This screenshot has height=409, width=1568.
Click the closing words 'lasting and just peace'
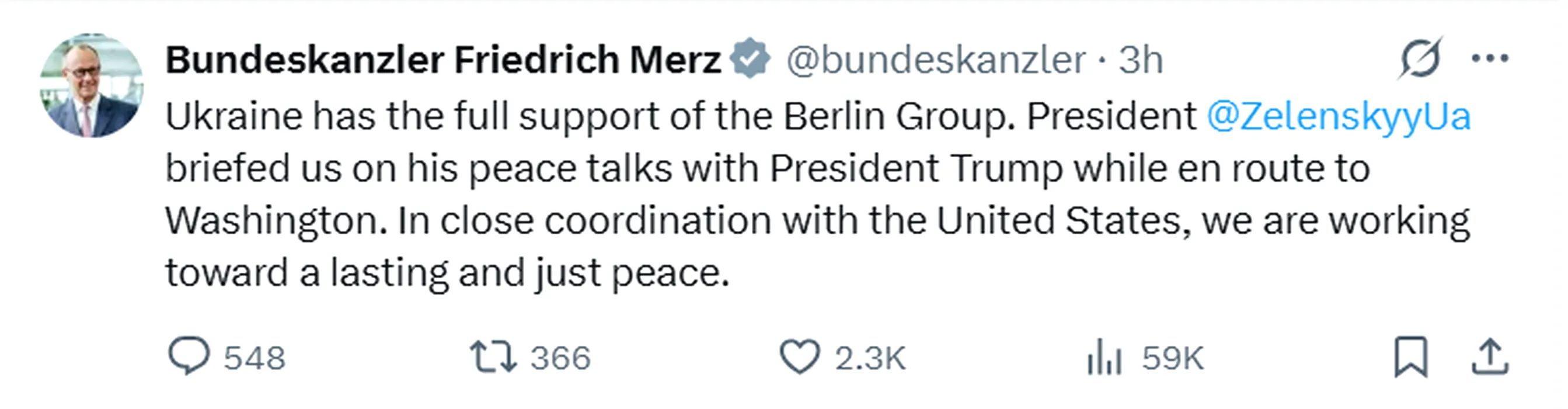pos(529,272)
